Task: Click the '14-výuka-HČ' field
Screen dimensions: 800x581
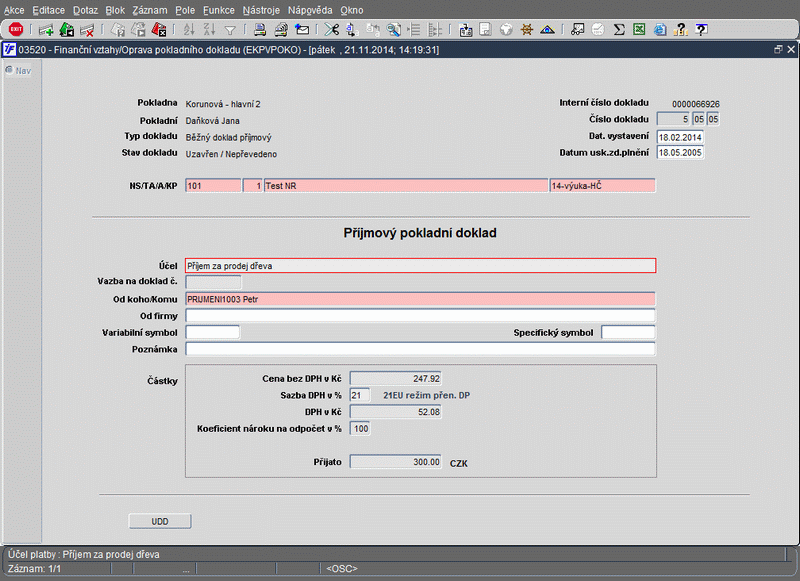Action: (x=603, y=186)
